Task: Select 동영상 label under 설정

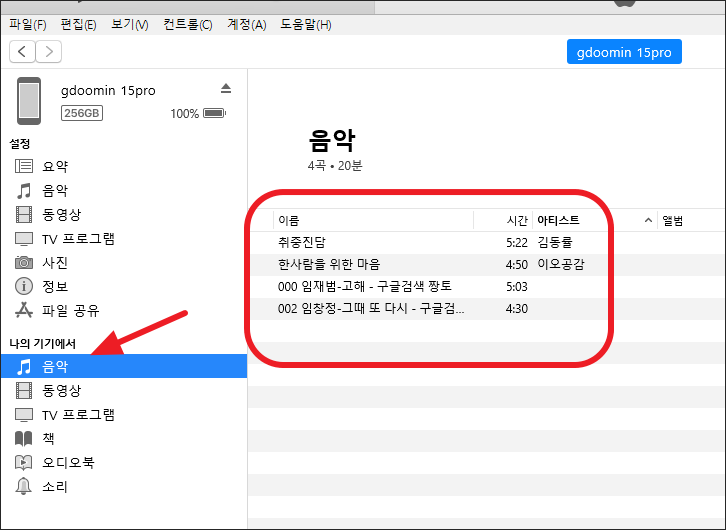Action: point(62,214)
